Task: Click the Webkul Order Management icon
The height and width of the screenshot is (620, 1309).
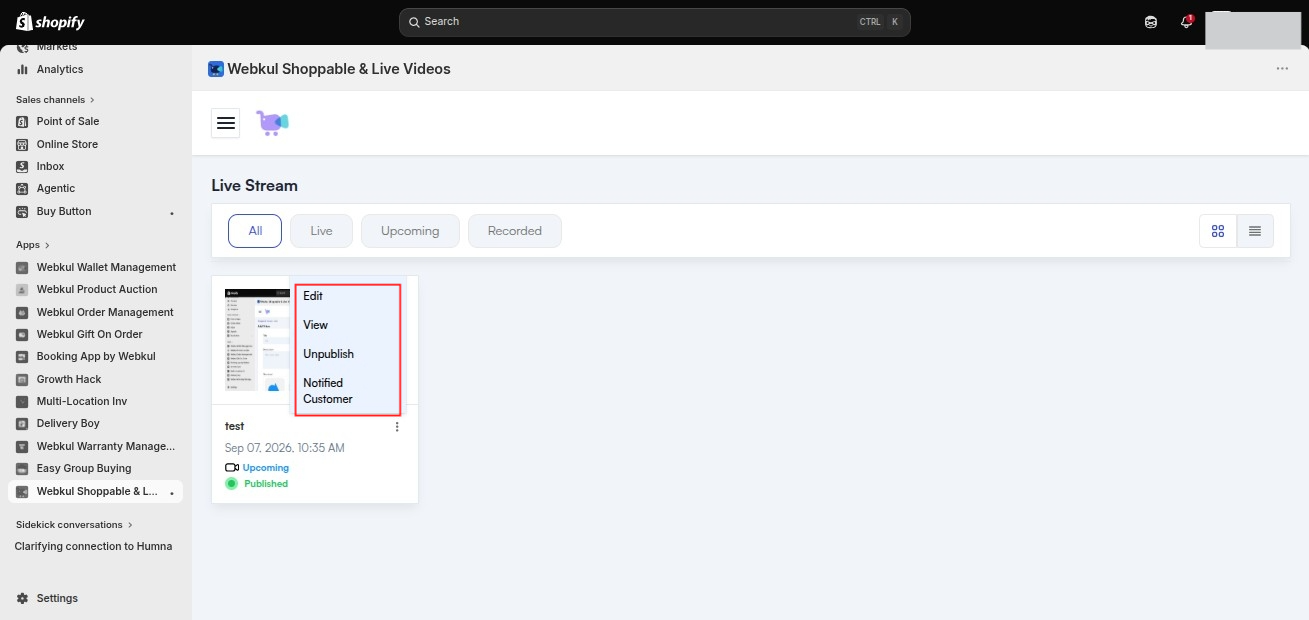Action: pyautogui.click(x=22, y=312)
